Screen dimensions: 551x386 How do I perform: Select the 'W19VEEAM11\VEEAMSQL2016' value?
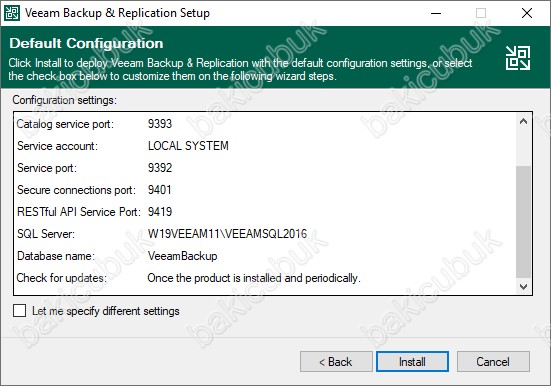[x=227, y=234]
